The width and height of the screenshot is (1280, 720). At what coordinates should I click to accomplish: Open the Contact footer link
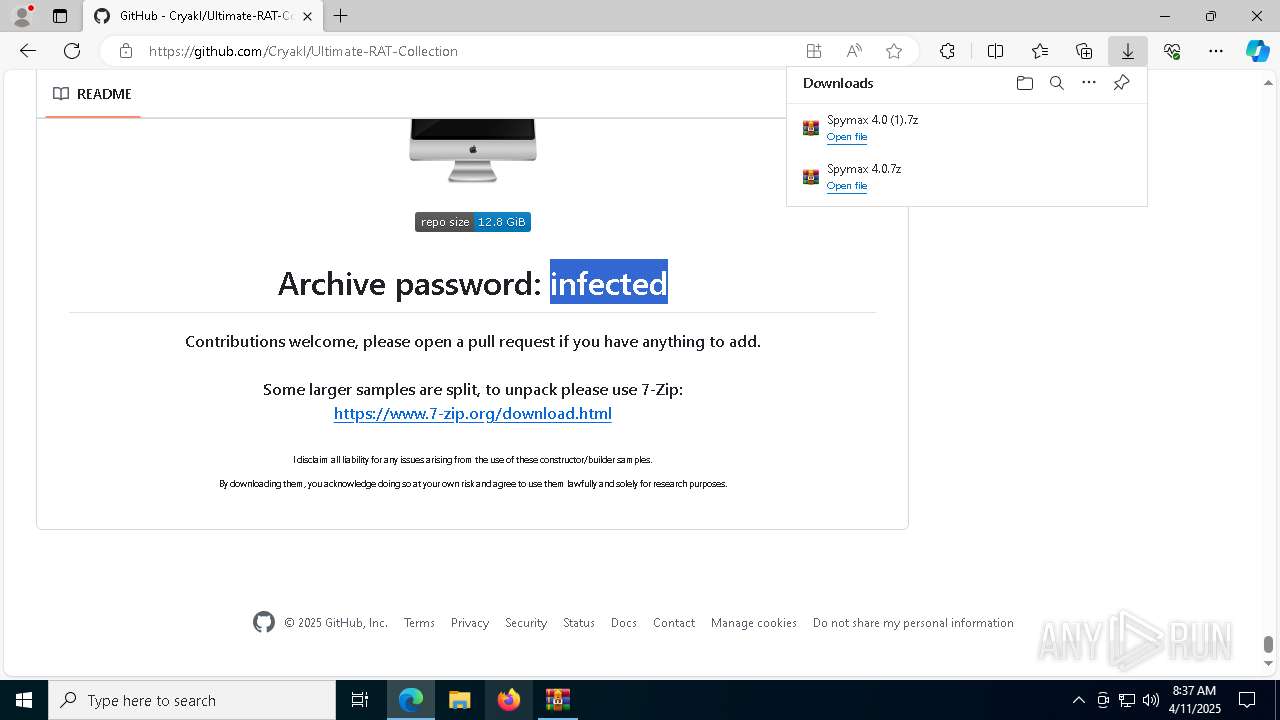[674, 622]
